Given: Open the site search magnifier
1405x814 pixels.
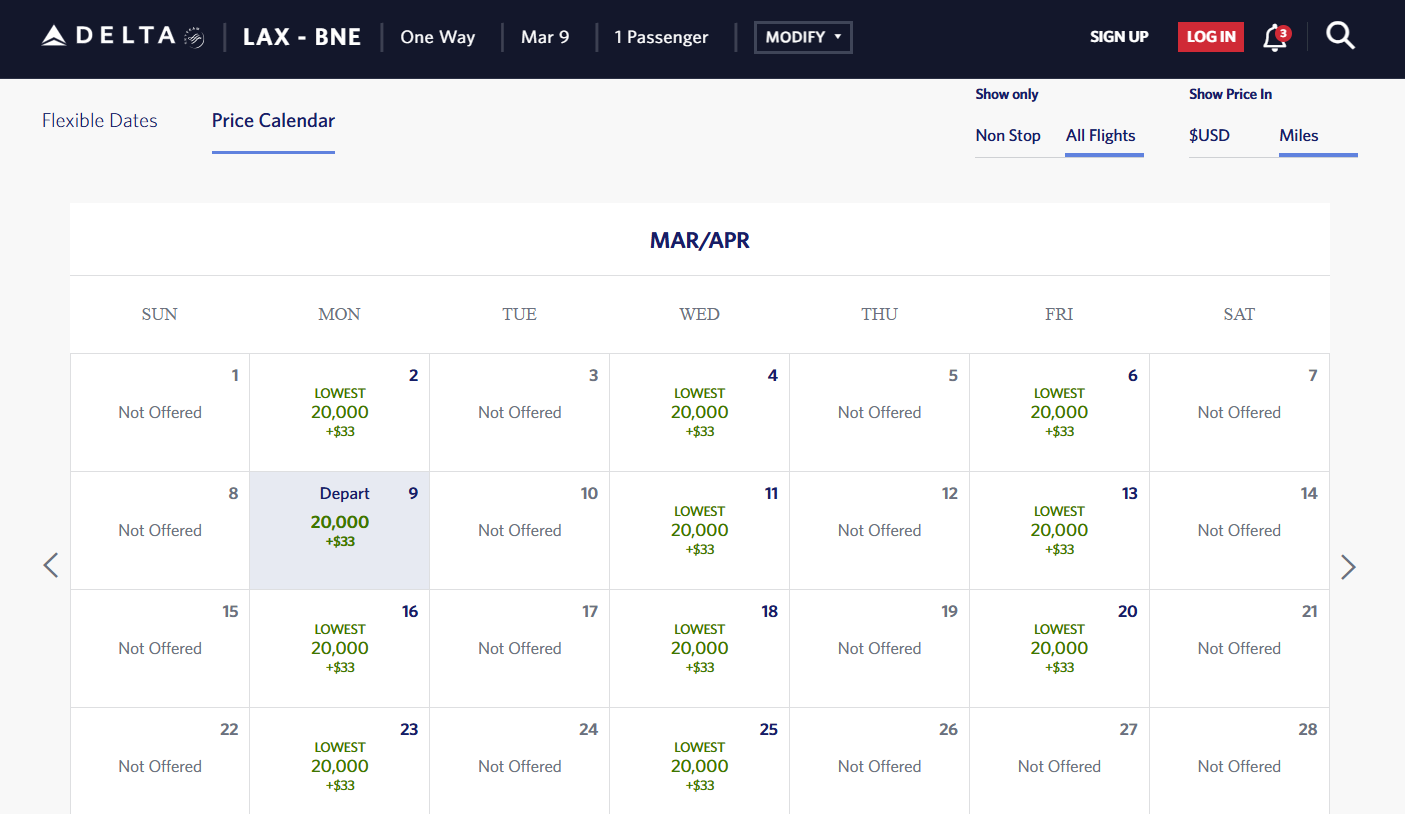Looking at the screenshot, I should [1340, 36].
